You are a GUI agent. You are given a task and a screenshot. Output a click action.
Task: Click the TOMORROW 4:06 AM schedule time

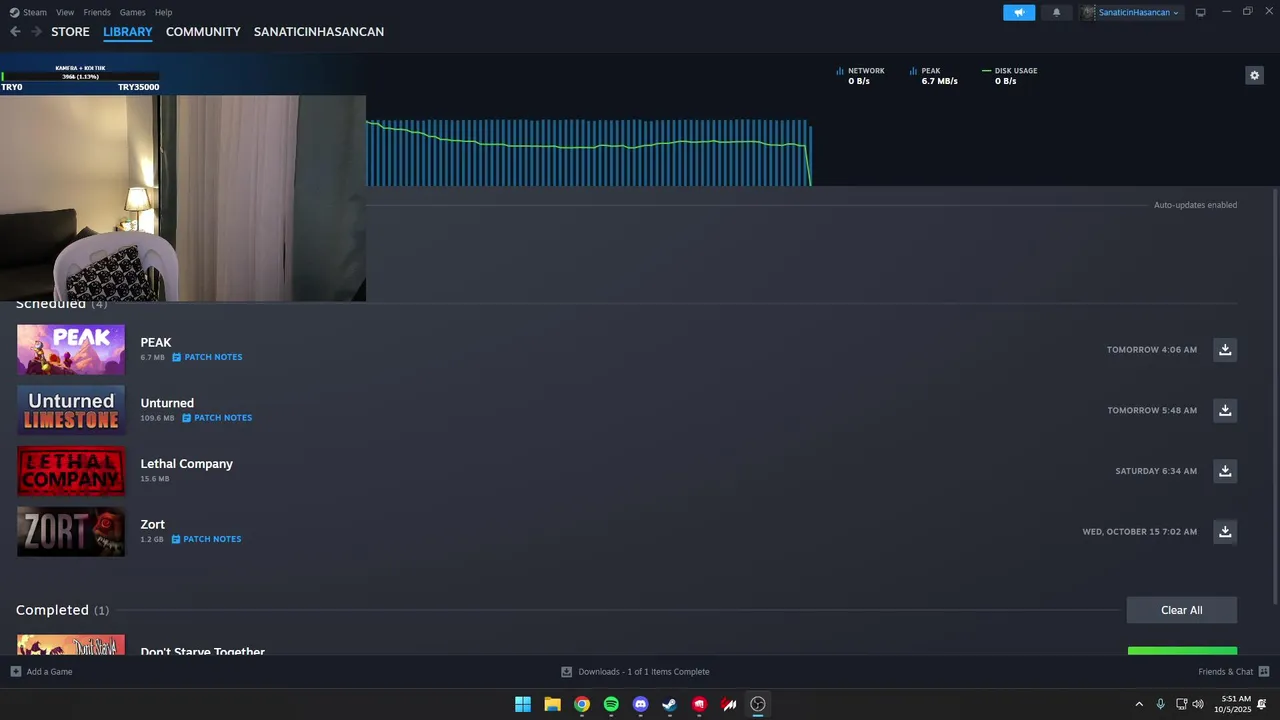(1152, 350)
